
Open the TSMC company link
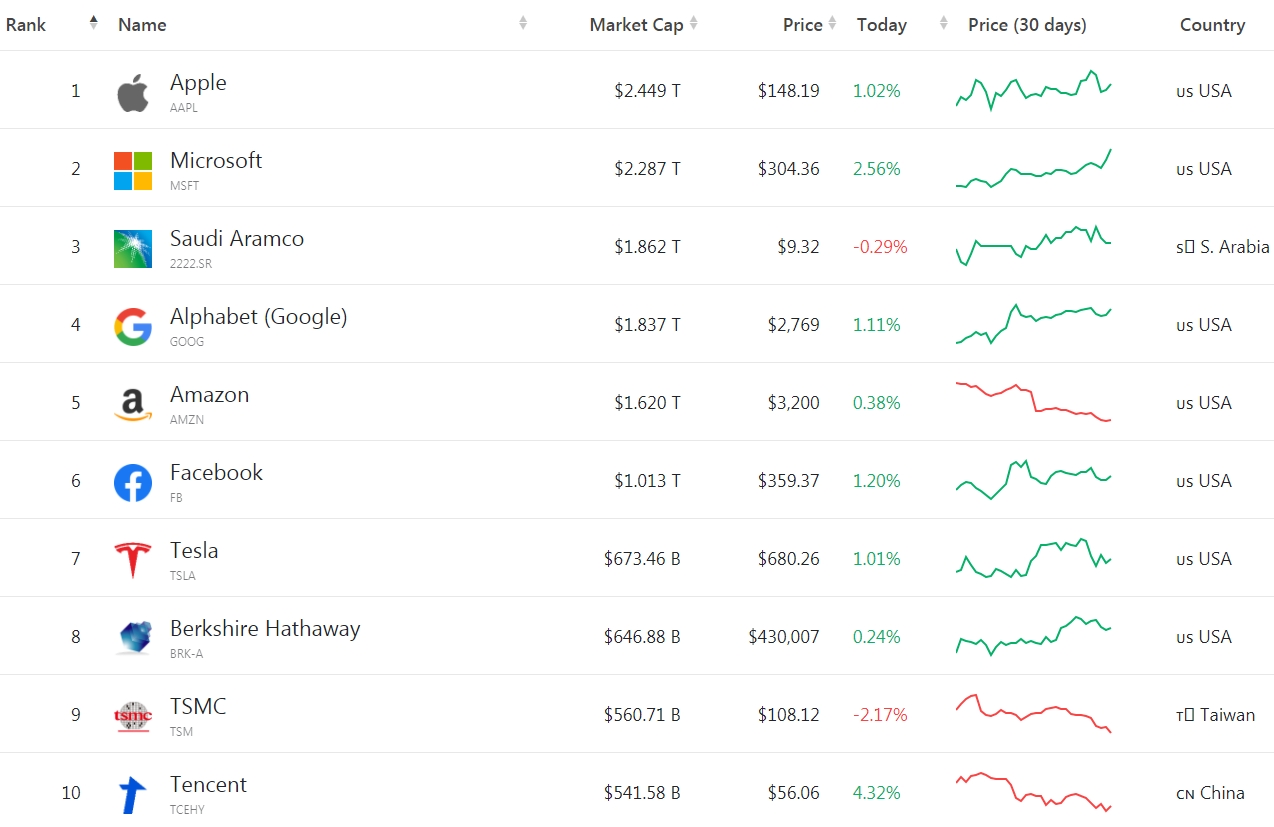198,707
